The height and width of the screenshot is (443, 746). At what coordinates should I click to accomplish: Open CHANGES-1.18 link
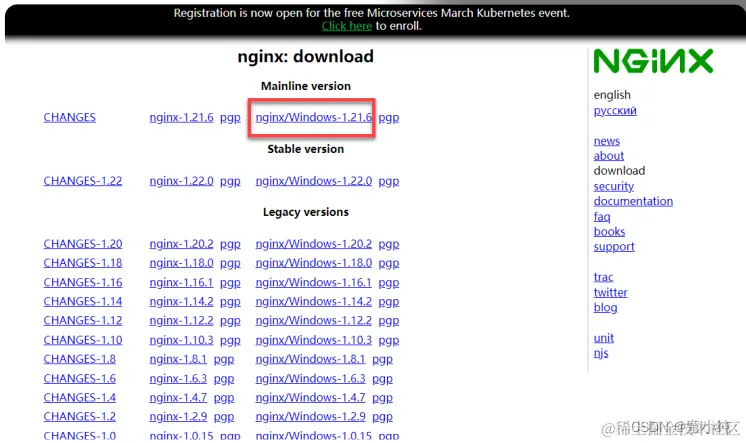pos(83,263)
